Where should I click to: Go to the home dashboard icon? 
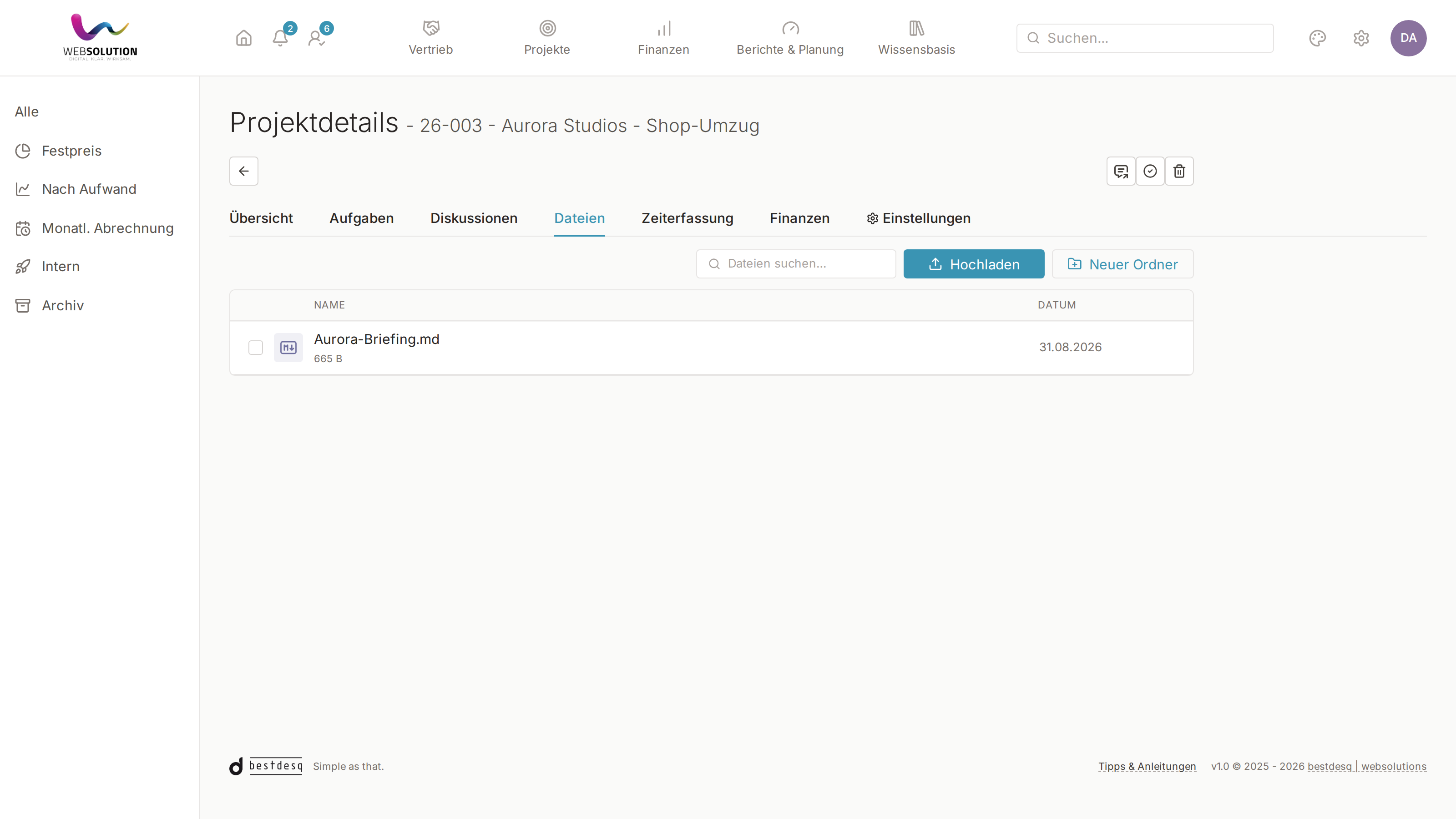[243, 38]
